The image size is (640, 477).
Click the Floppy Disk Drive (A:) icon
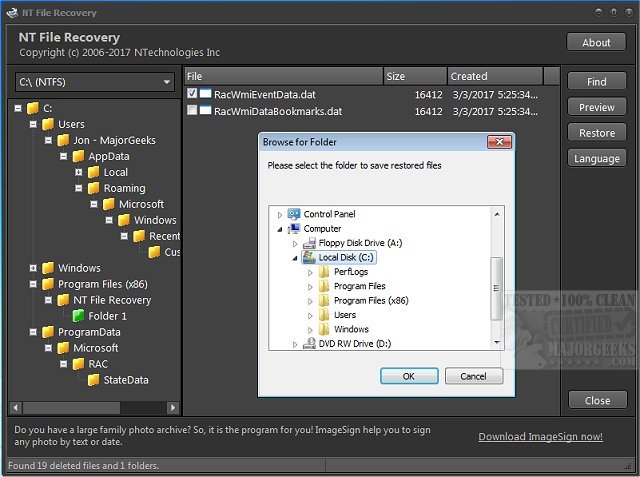[309, 243]
